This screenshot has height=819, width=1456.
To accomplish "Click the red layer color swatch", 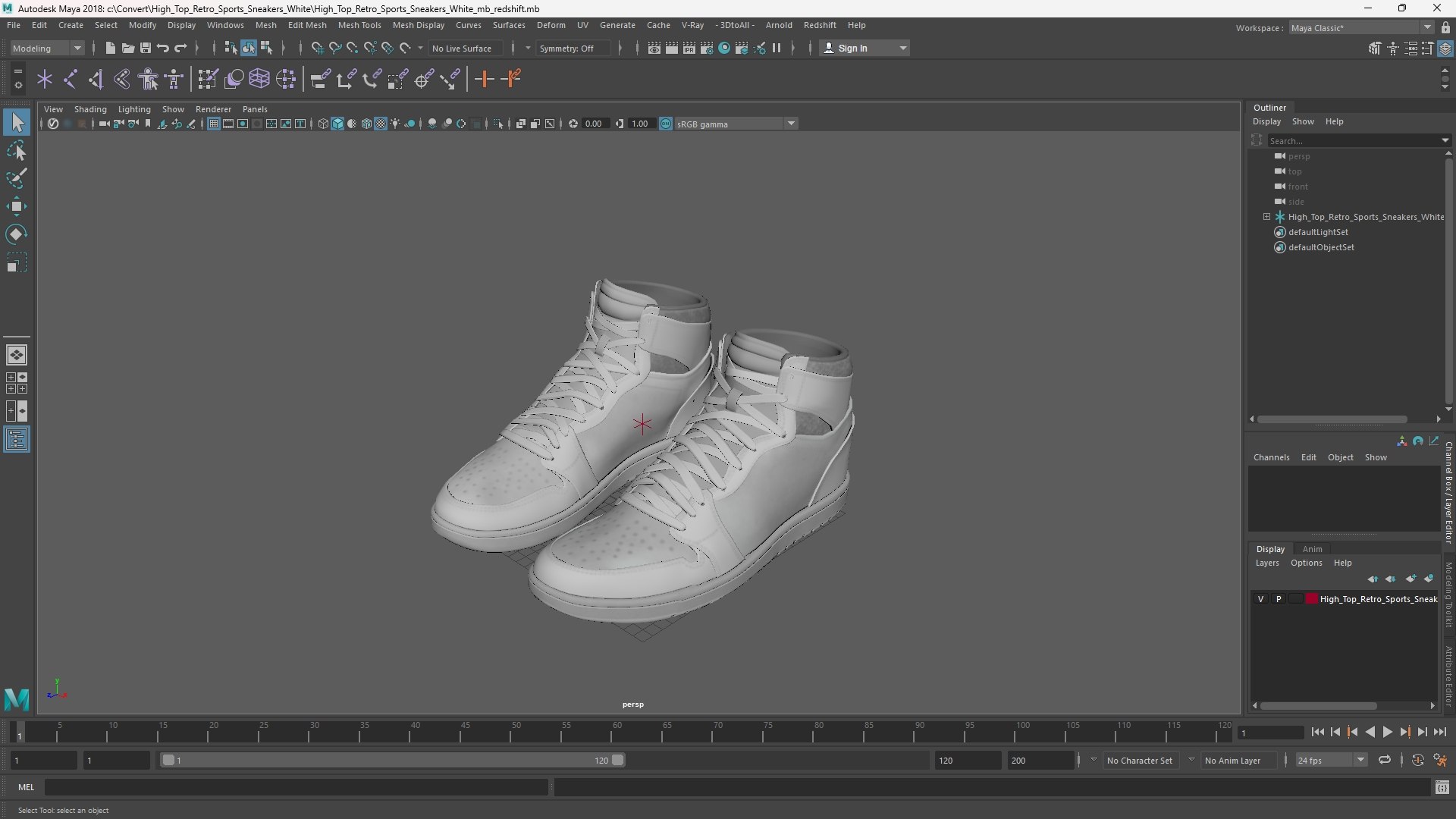I will pyautogui.click(x=1311, y=599).
